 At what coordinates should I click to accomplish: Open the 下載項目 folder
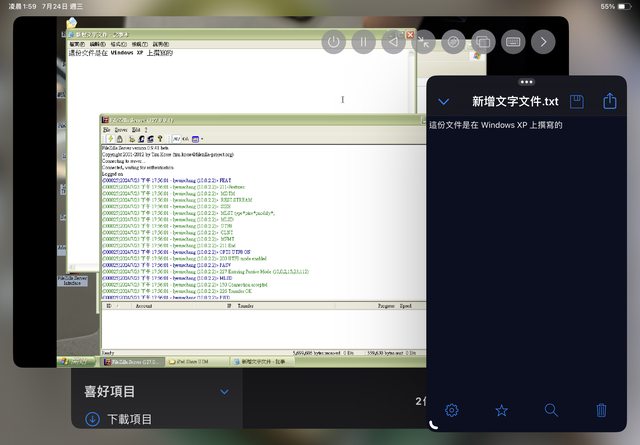(130, 420)
